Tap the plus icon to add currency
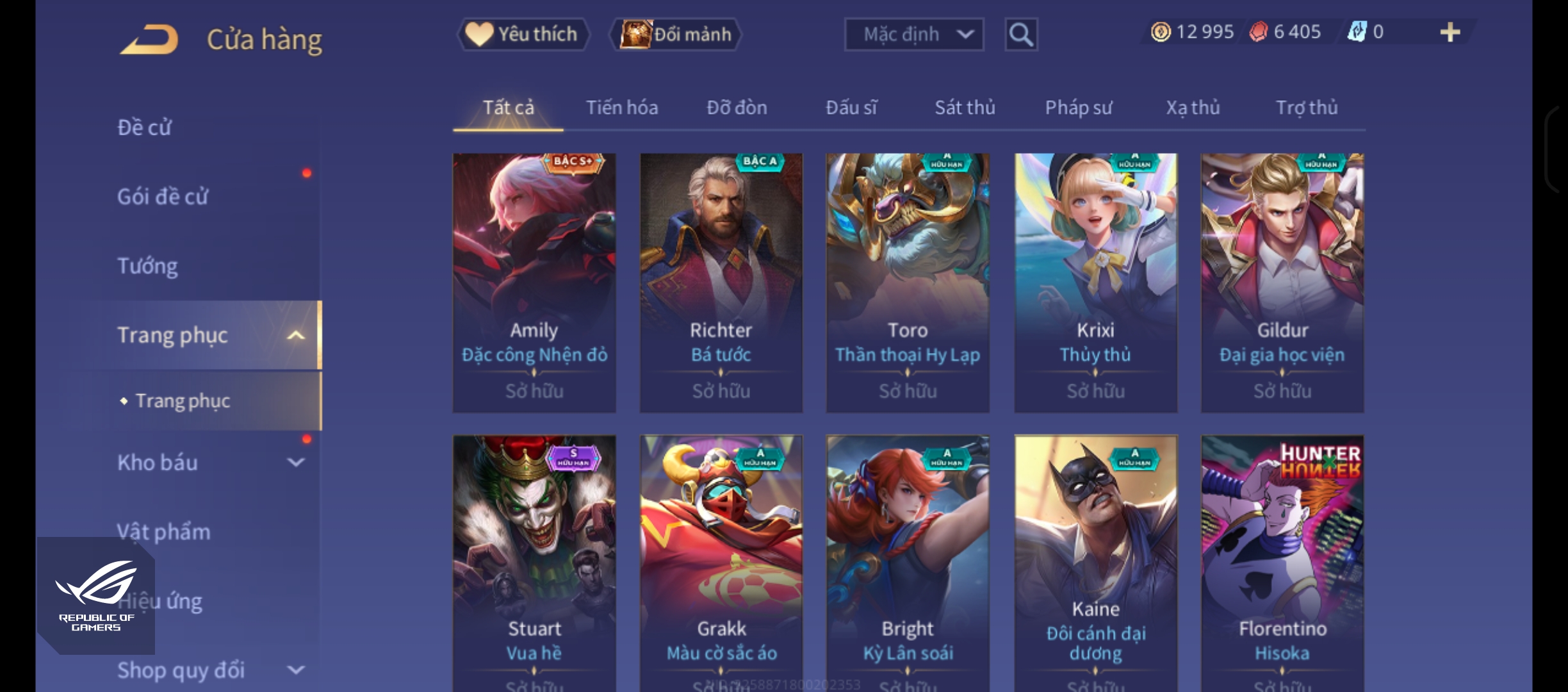Image resolution: width=1568 pixels, height=692 pixels. click(1450, 32)
